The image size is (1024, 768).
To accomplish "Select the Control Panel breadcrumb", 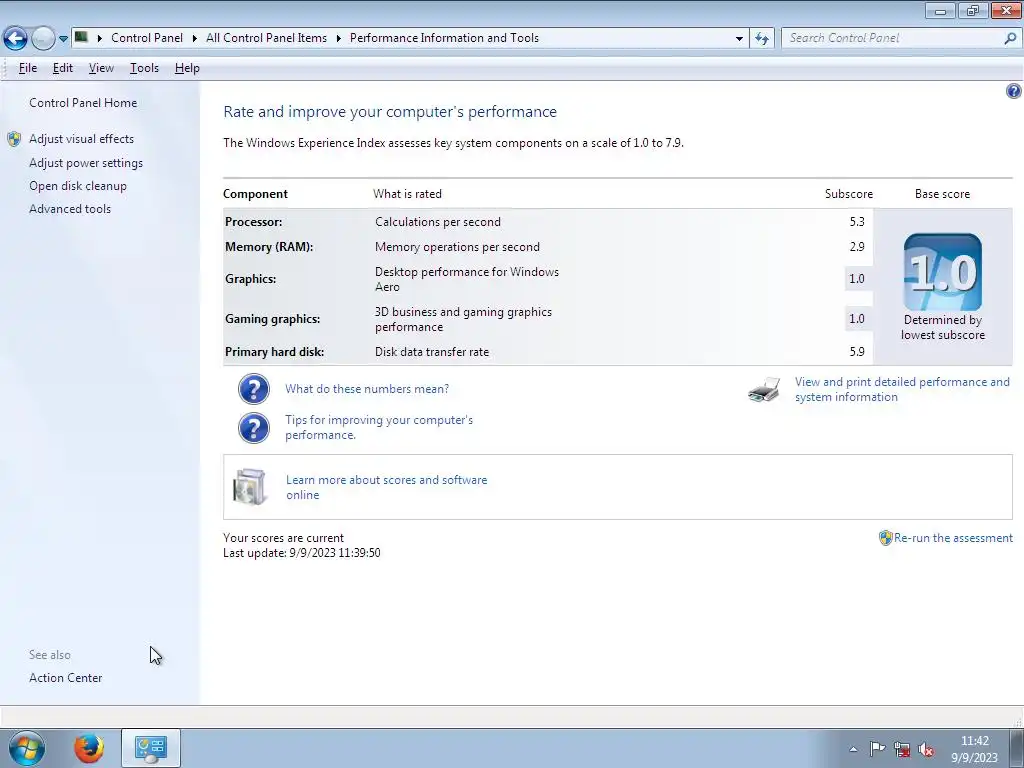I will (147, 38).
